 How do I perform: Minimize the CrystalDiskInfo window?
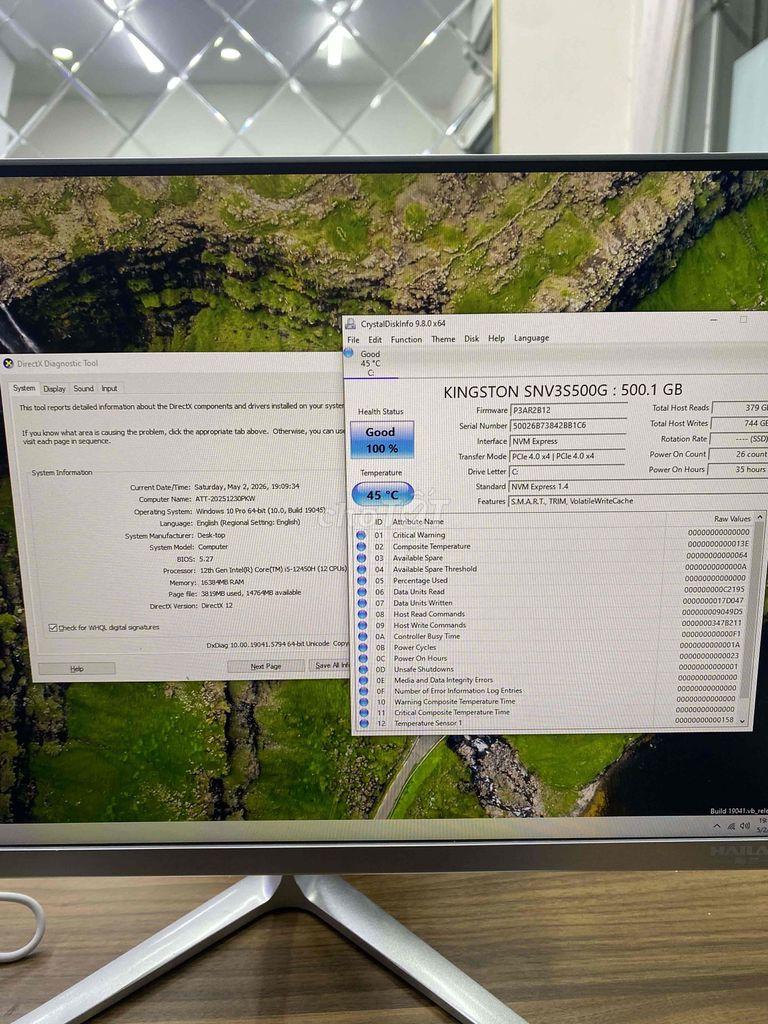(x=714, y=320)
